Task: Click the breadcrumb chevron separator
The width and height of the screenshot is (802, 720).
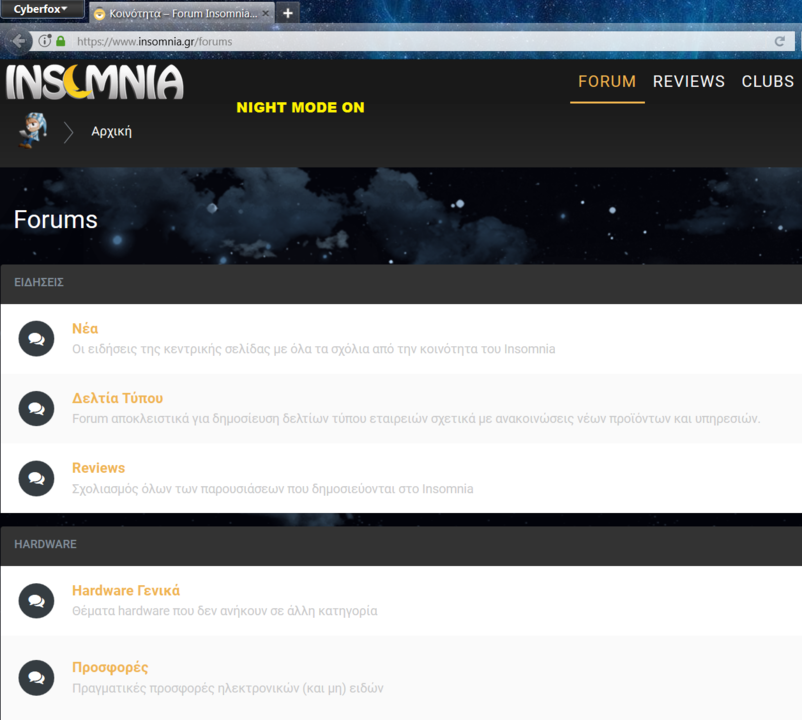Action: coord(69,132)
